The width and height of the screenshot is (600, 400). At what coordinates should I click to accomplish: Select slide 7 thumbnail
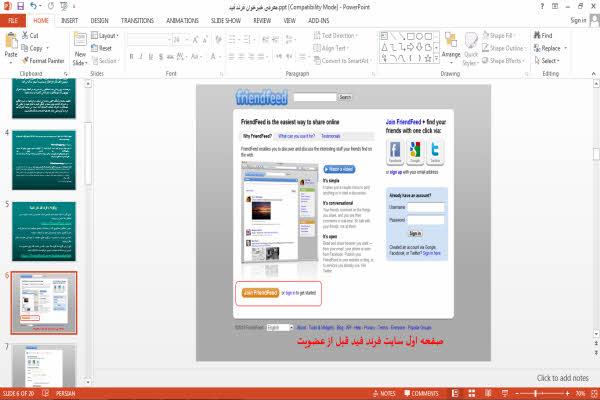tap(44, 366)
